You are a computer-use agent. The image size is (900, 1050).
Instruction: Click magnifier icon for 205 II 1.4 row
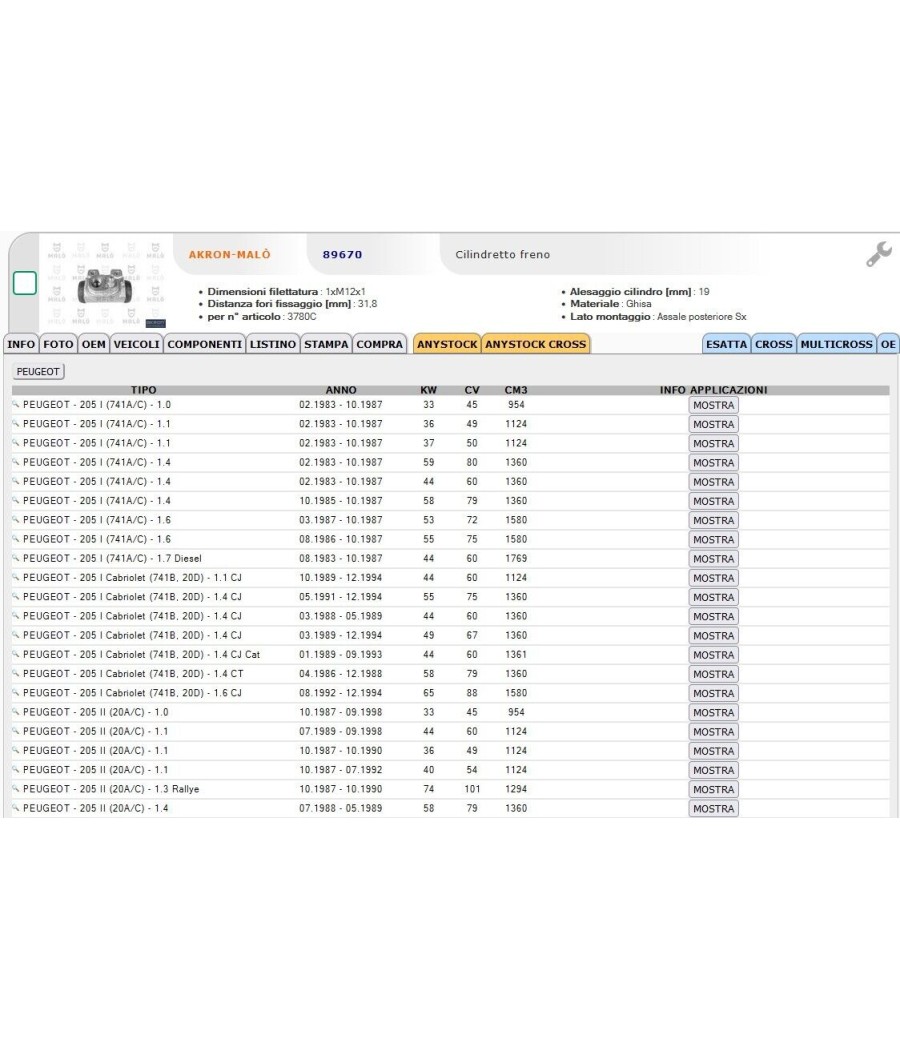tap(15, 808)
